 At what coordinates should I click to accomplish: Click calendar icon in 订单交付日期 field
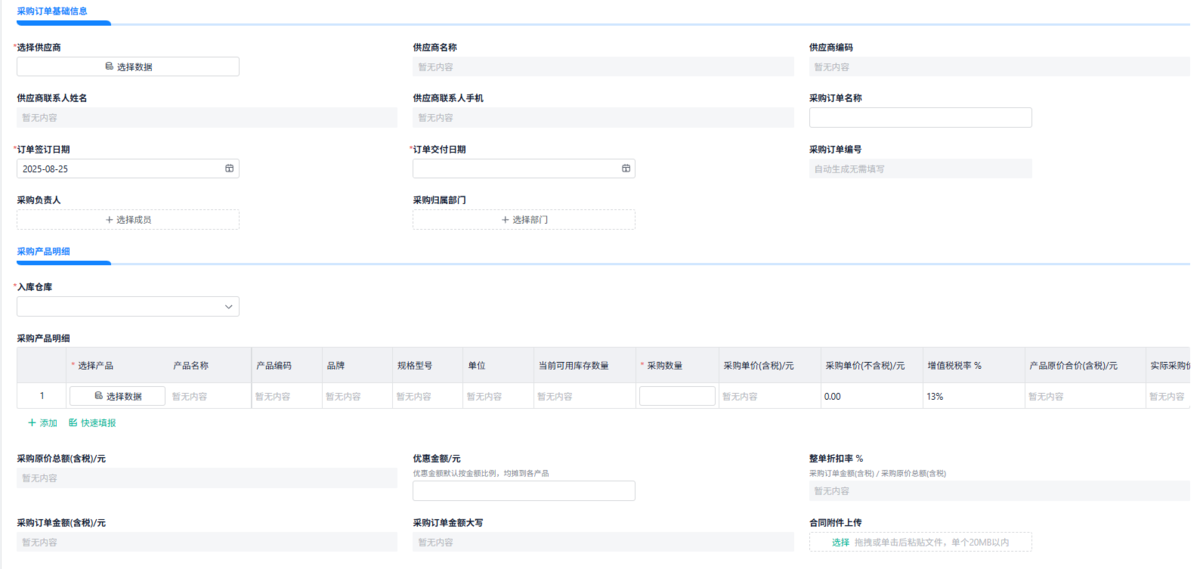pos(626,168)
